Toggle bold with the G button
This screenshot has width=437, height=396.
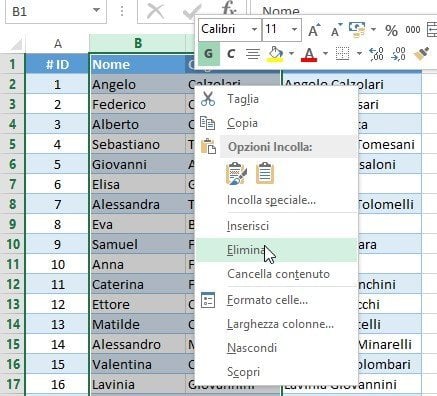tap(209, 53)
